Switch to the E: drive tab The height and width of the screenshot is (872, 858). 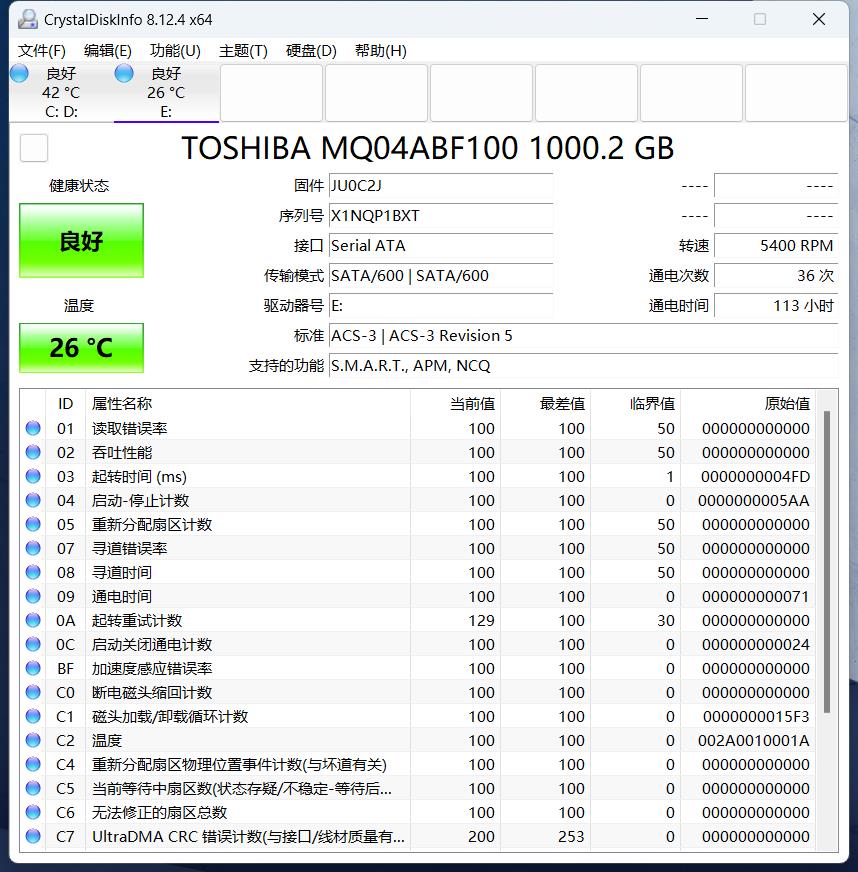[x=166, y=90]
